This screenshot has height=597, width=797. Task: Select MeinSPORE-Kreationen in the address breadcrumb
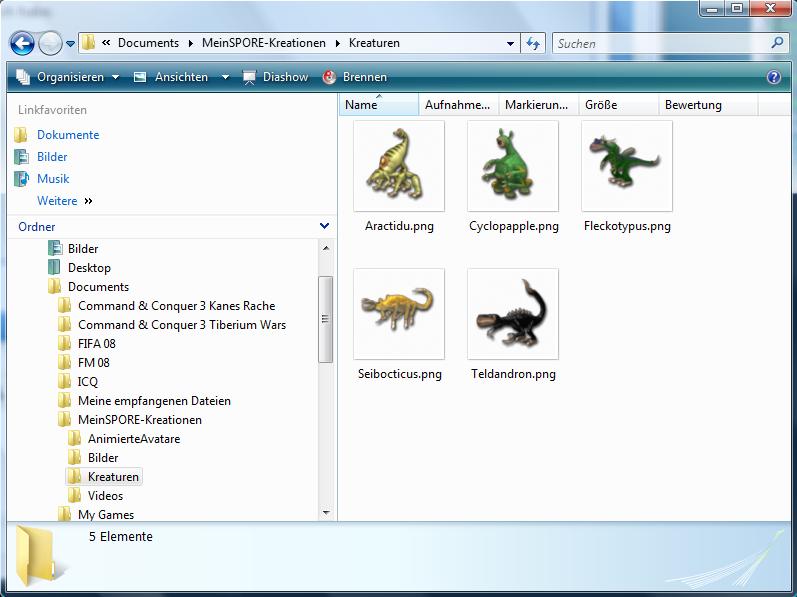tap(264, 43)
